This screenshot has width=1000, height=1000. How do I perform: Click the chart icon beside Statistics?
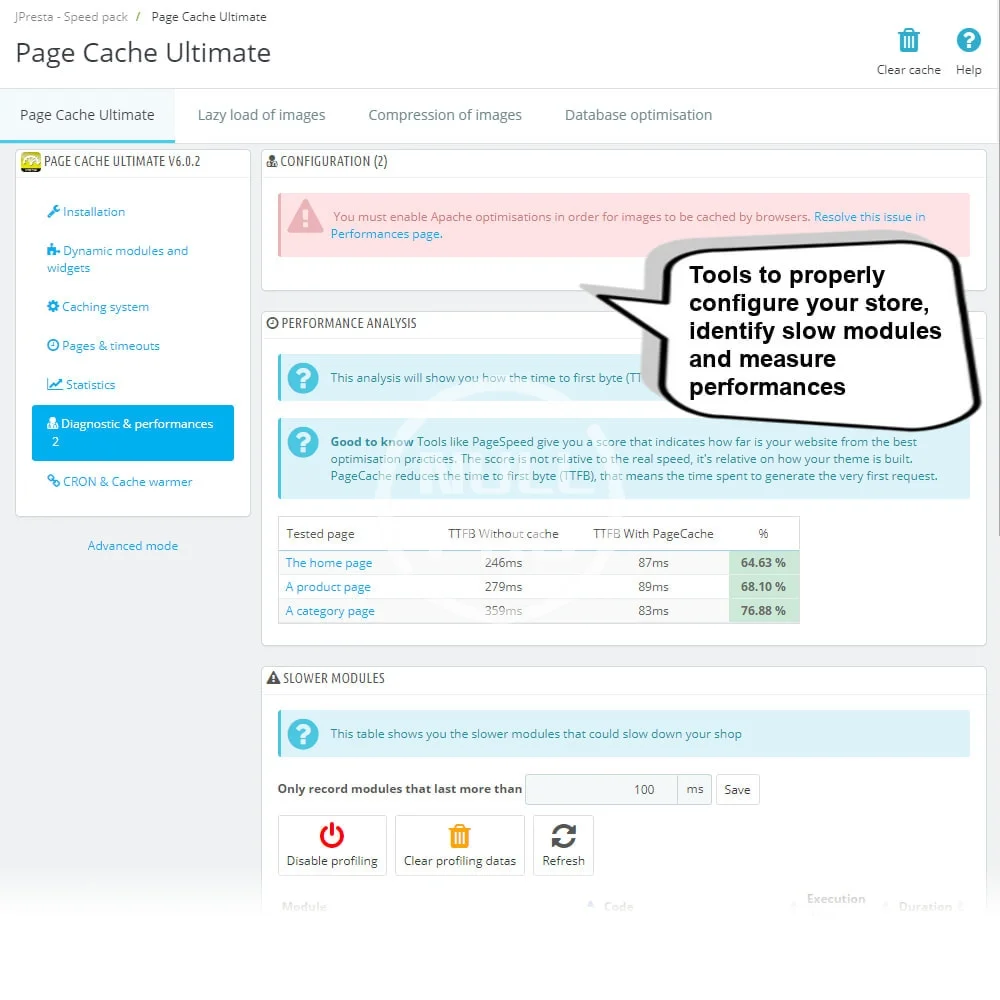[x=54, y=385]
